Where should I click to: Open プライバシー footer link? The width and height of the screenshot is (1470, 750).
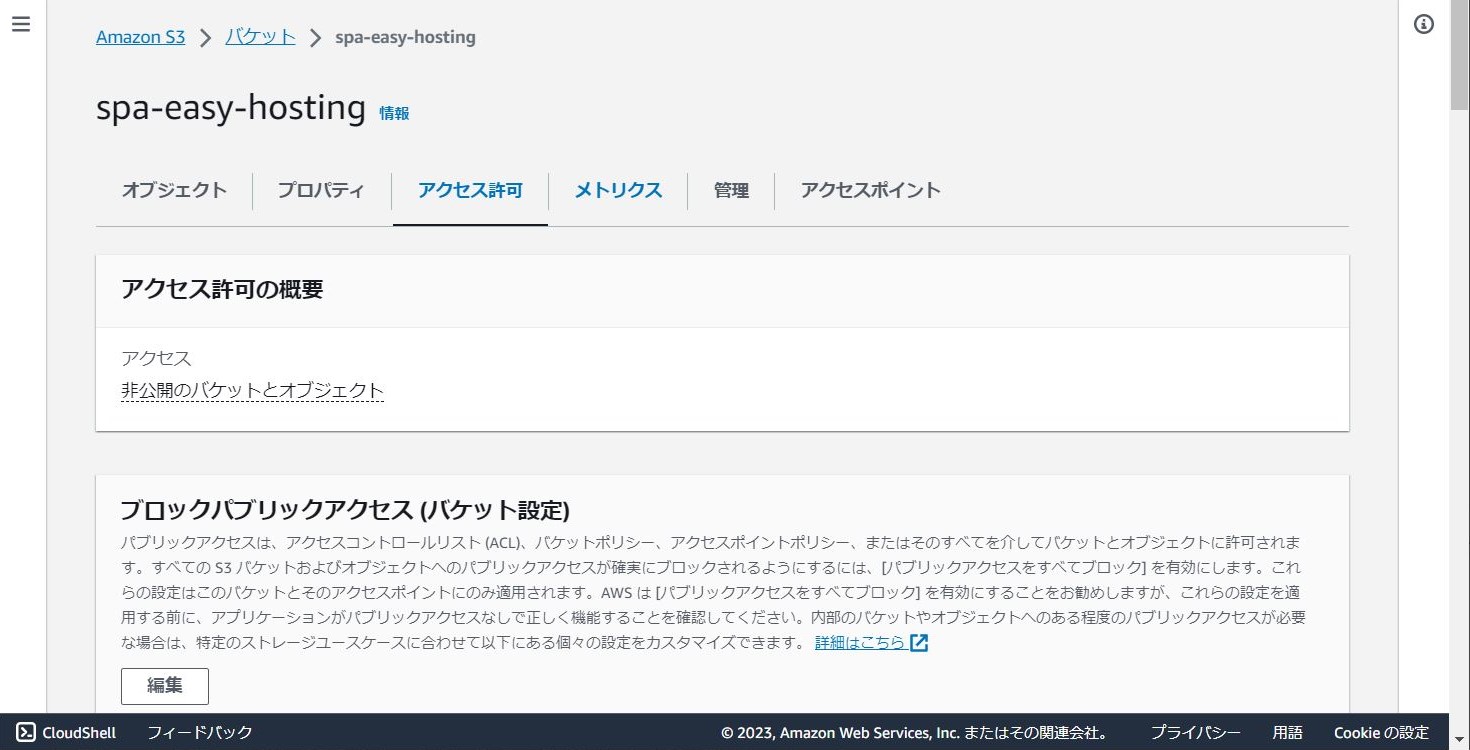(x=1195, y=732)
